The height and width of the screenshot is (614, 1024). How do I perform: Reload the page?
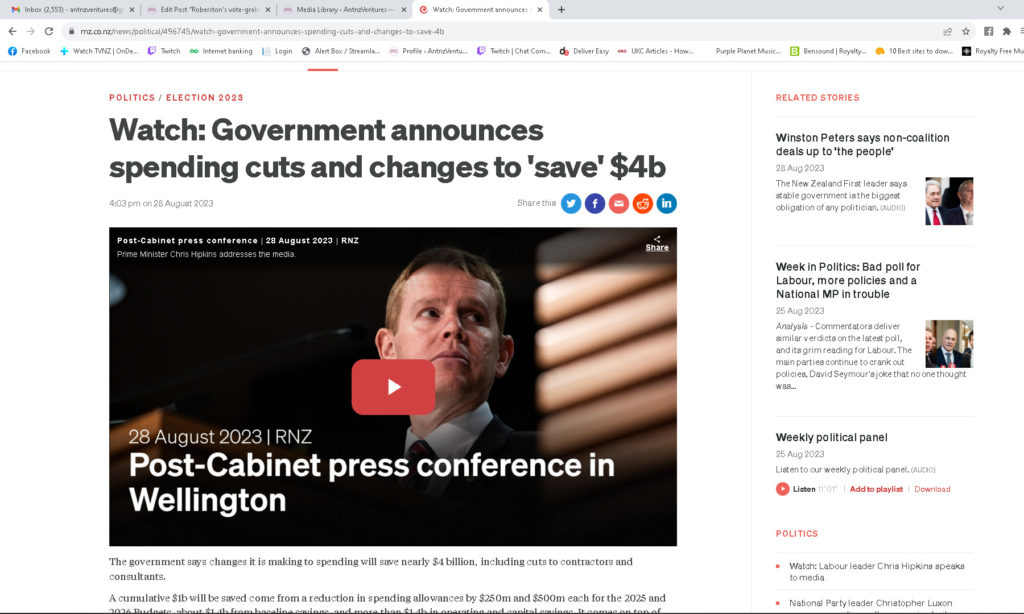[49, 31]
